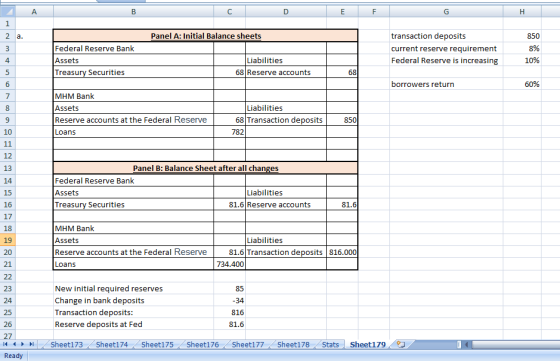The image size is (560, 361).
Task: Click 'MHM Bank' cell in row 7
Action: (134, 96)
